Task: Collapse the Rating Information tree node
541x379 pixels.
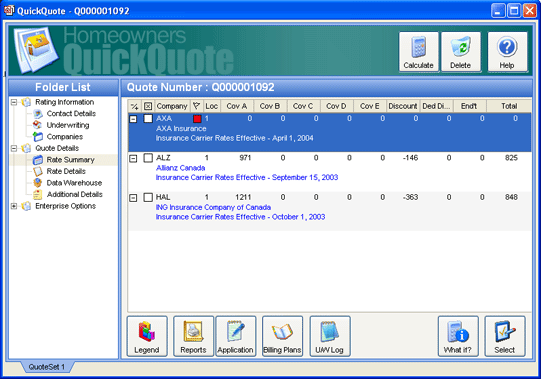Action: (14, 102)
